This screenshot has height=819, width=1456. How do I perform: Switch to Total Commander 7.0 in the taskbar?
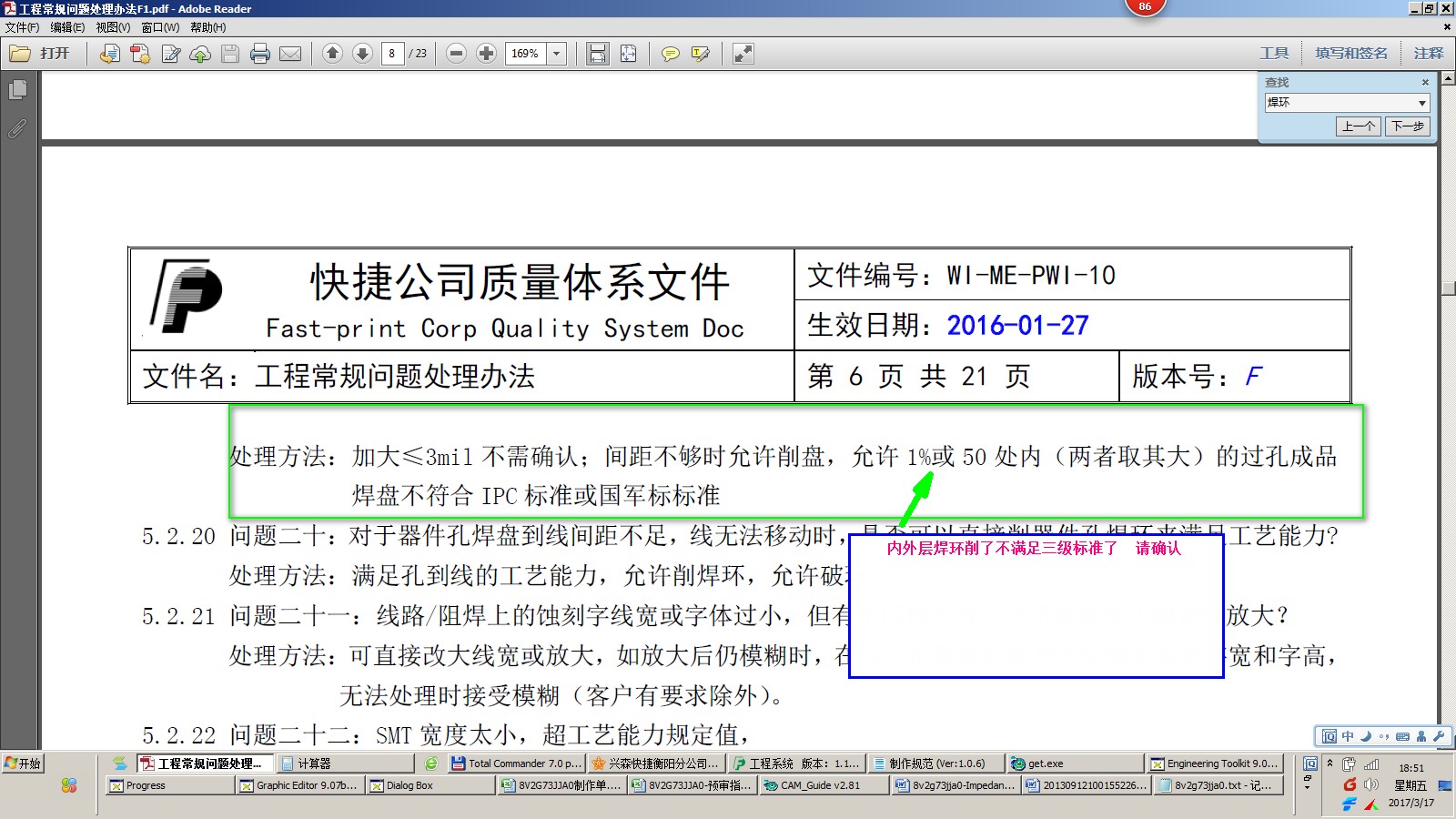point(516,763)
